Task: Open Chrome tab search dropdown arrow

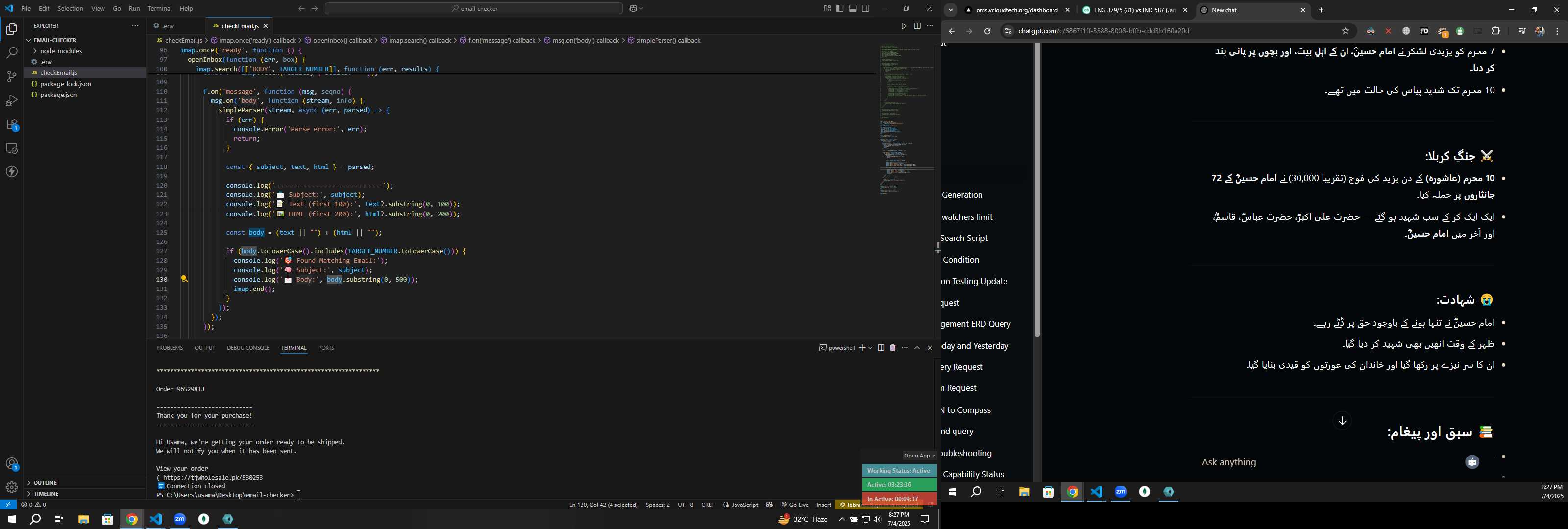Action: (950, 10)
